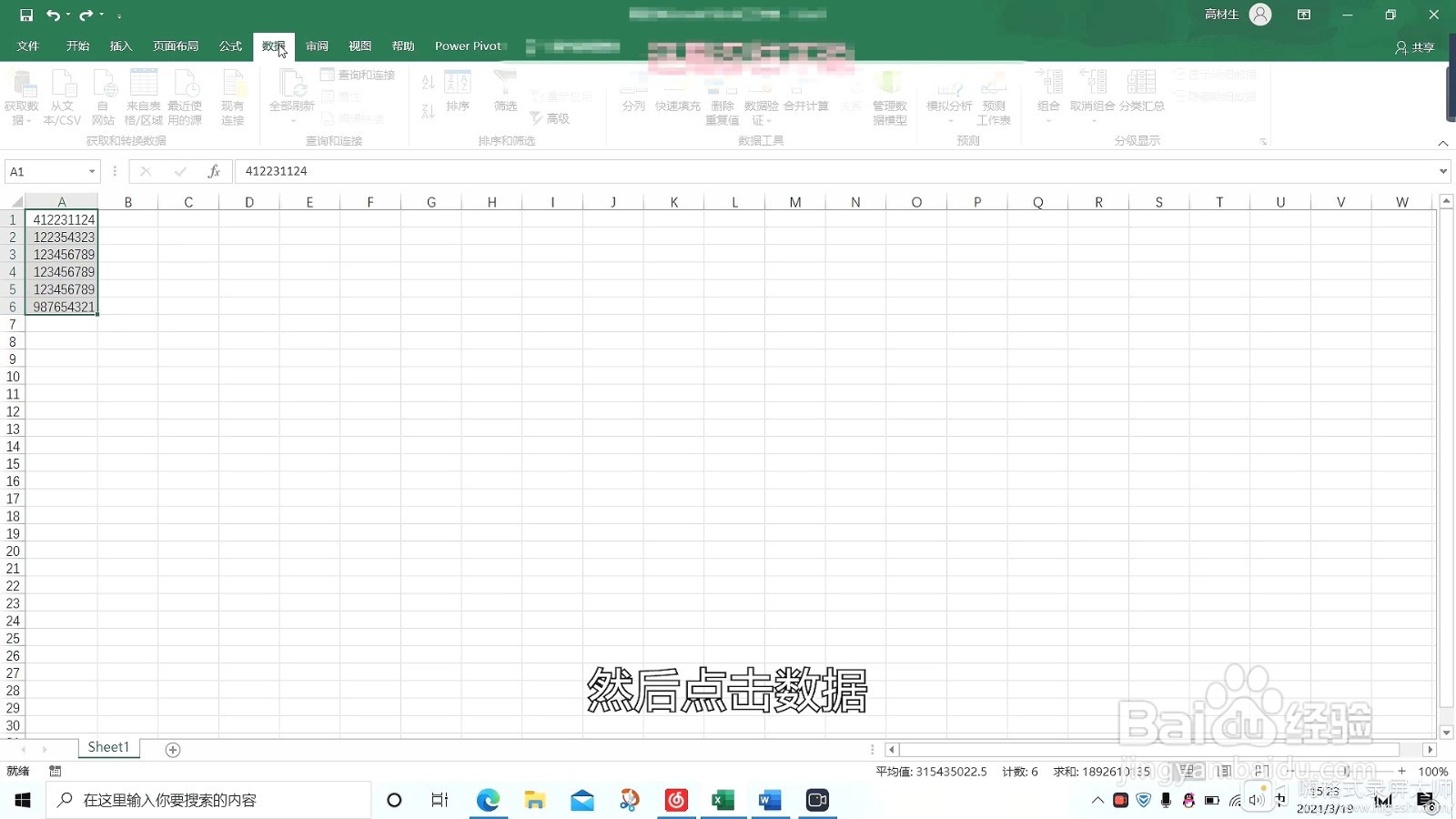
Task: Click the sort A to Z ascending icon
Action: (429, 83)
